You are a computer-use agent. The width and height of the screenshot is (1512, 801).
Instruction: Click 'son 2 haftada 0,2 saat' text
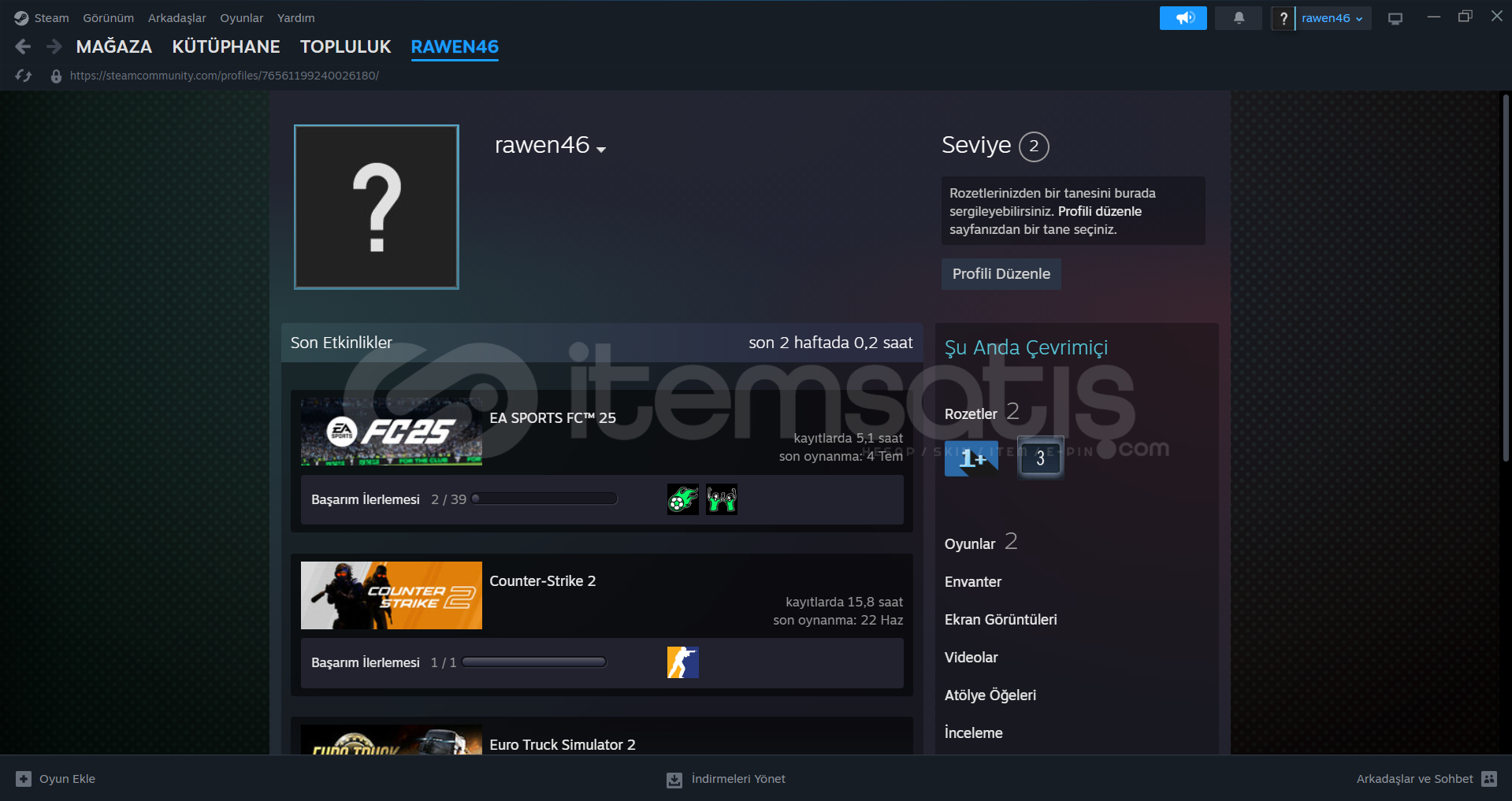830,343
